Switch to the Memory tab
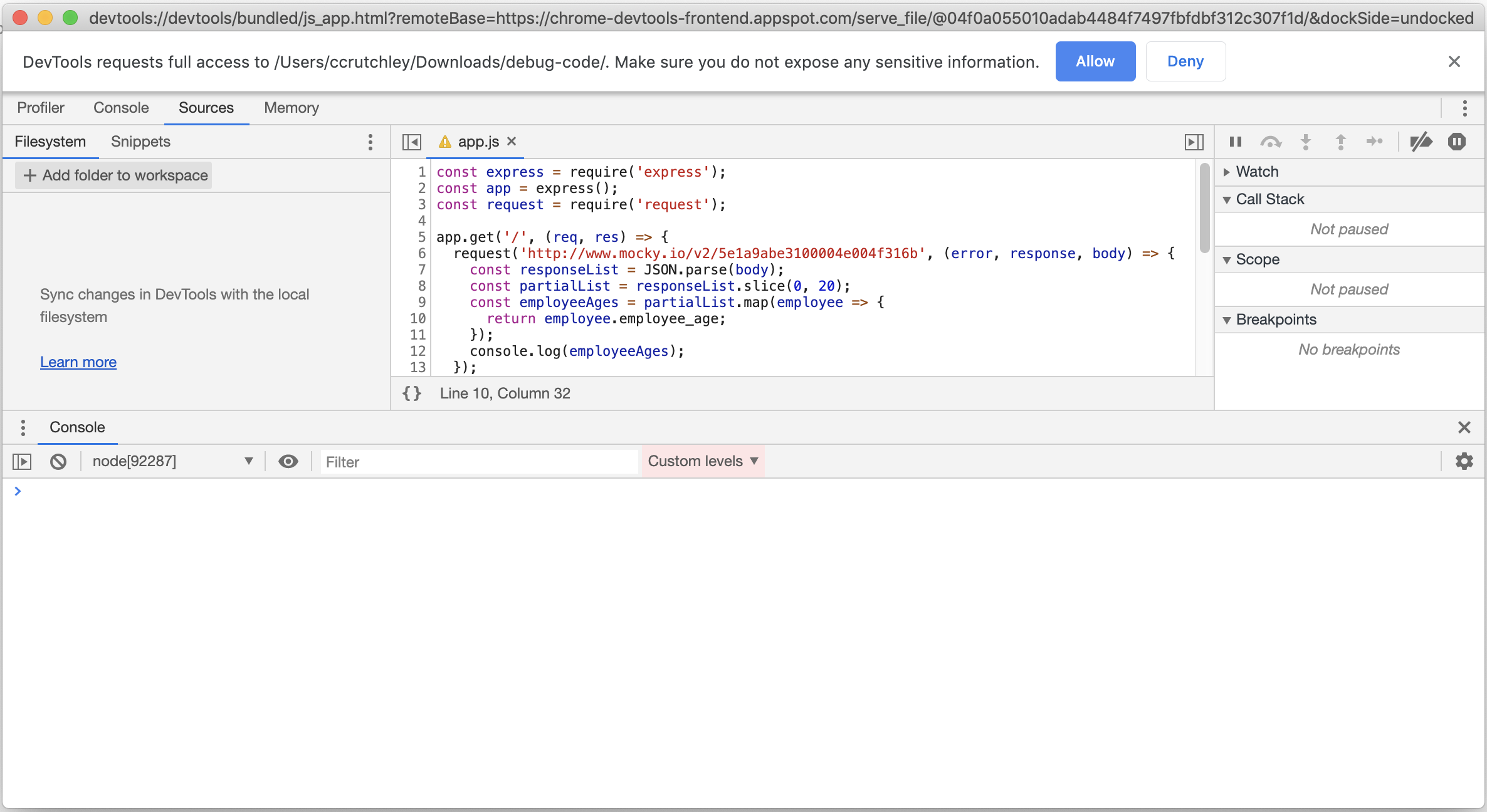The image size is (1487, 812). [x=291, y=108]
